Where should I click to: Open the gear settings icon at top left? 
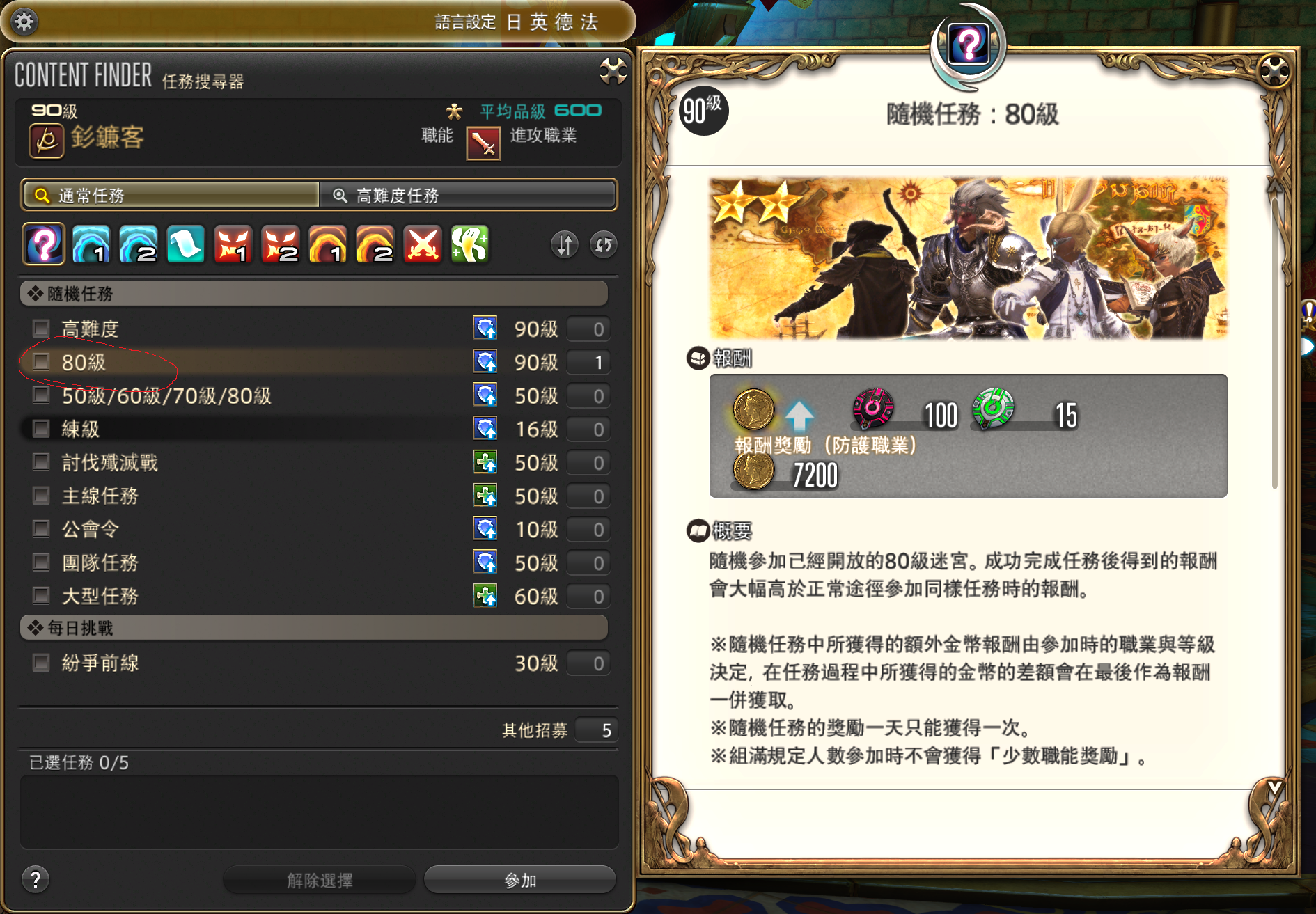pyautogui.click(x=24, y=22)
